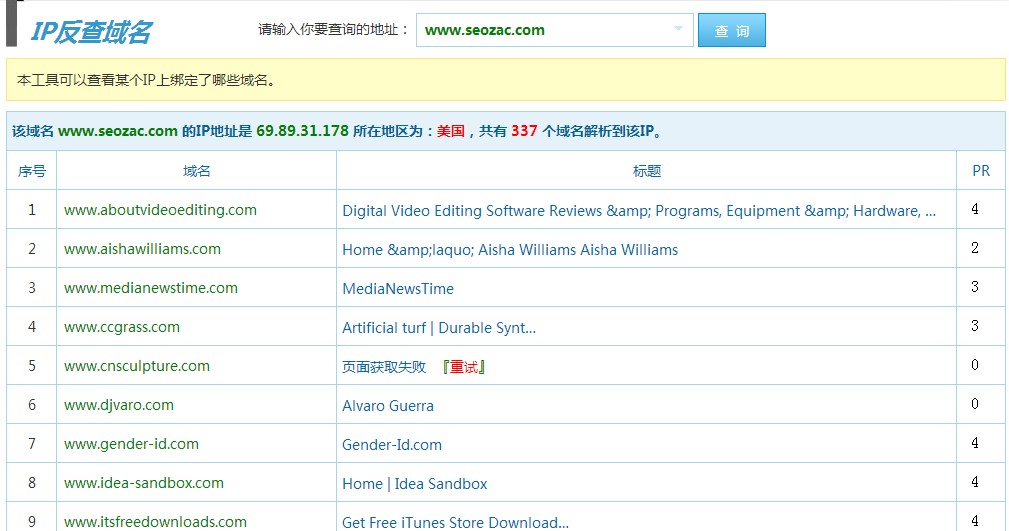Viewport: 1009px width, 531px height.
Task: Open www.ccgrass.com domain link
Action: click(122, 327)
